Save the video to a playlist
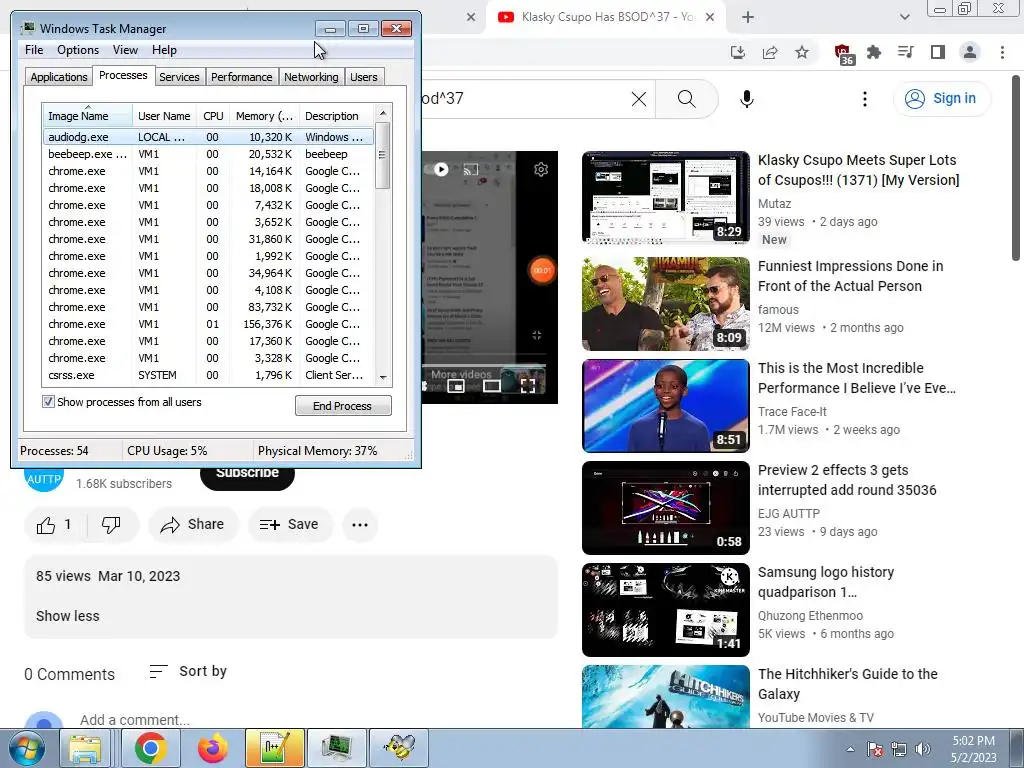1024x768 pixels. click(x=289, y=524)
